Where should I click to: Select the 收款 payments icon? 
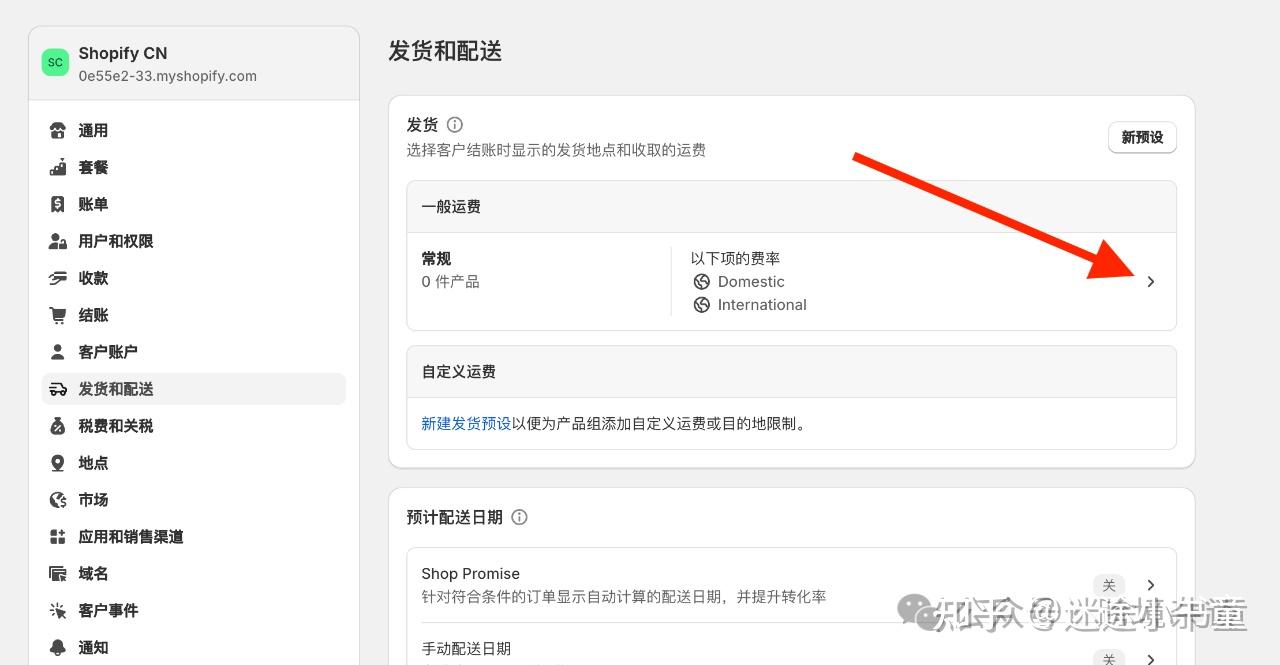tap(57, 278)
